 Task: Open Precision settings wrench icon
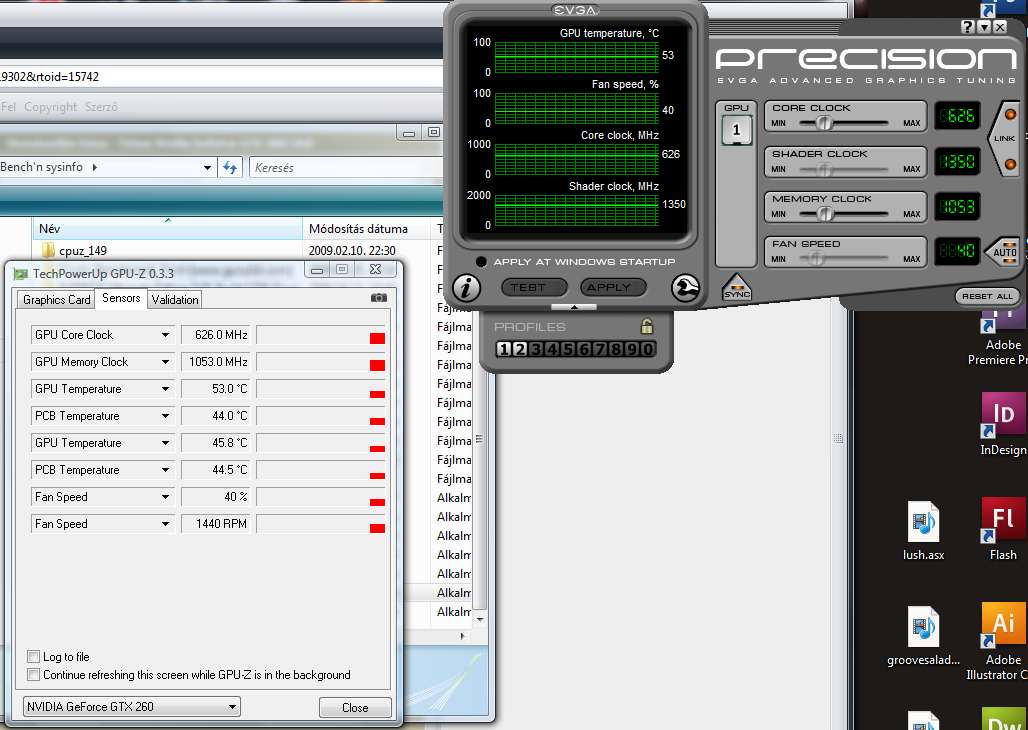(x=685, y=287)
